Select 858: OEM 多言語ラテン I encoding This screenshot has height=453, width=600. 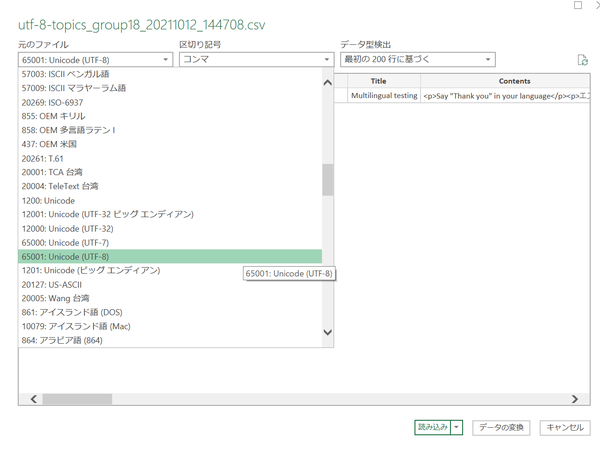coord(170,130)
